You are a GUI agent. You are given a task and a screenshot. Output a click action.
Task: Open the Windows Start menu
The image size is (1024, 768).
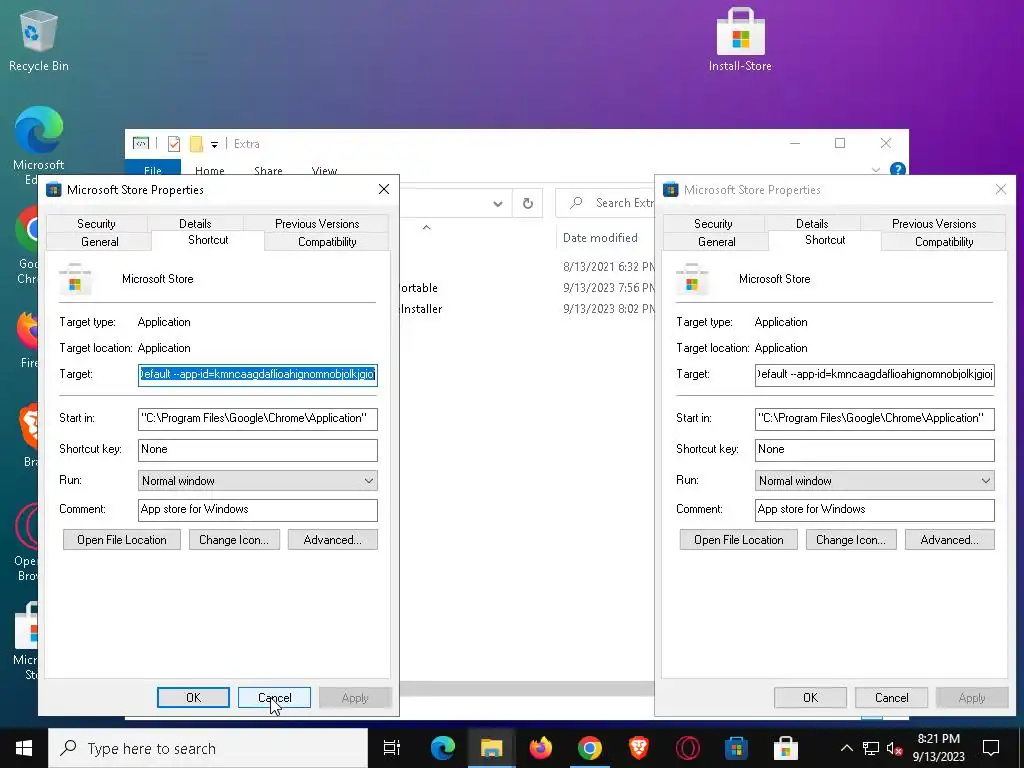pyautogui.click(x=24, y=748)
